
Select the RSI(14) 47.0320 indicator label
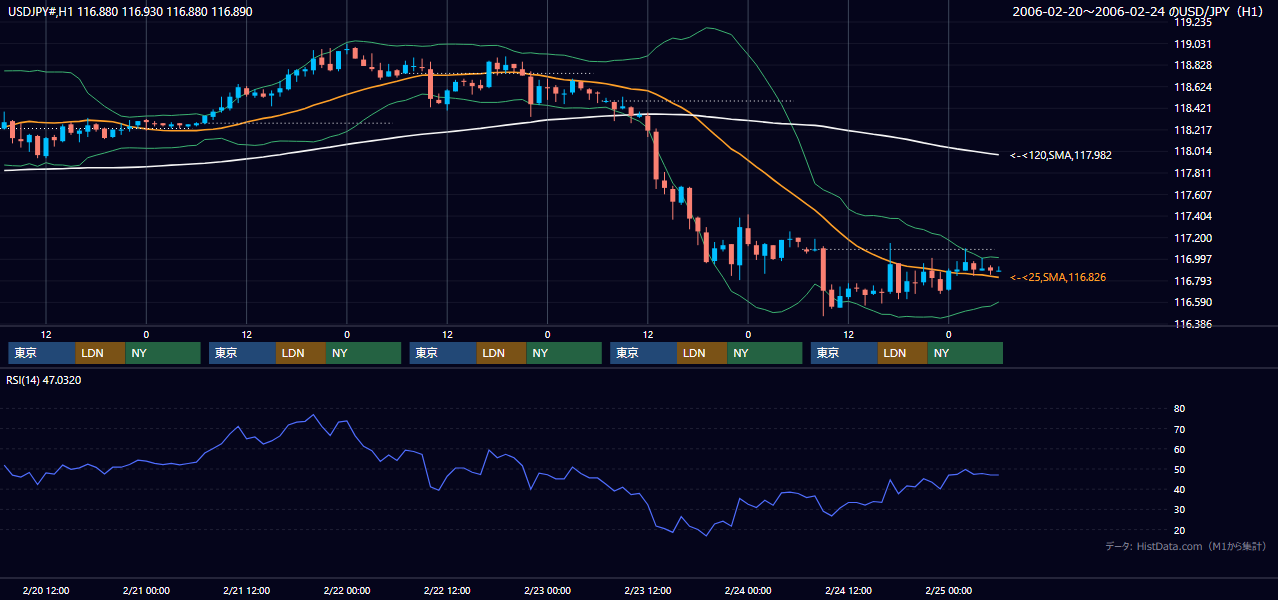[44, 380]
